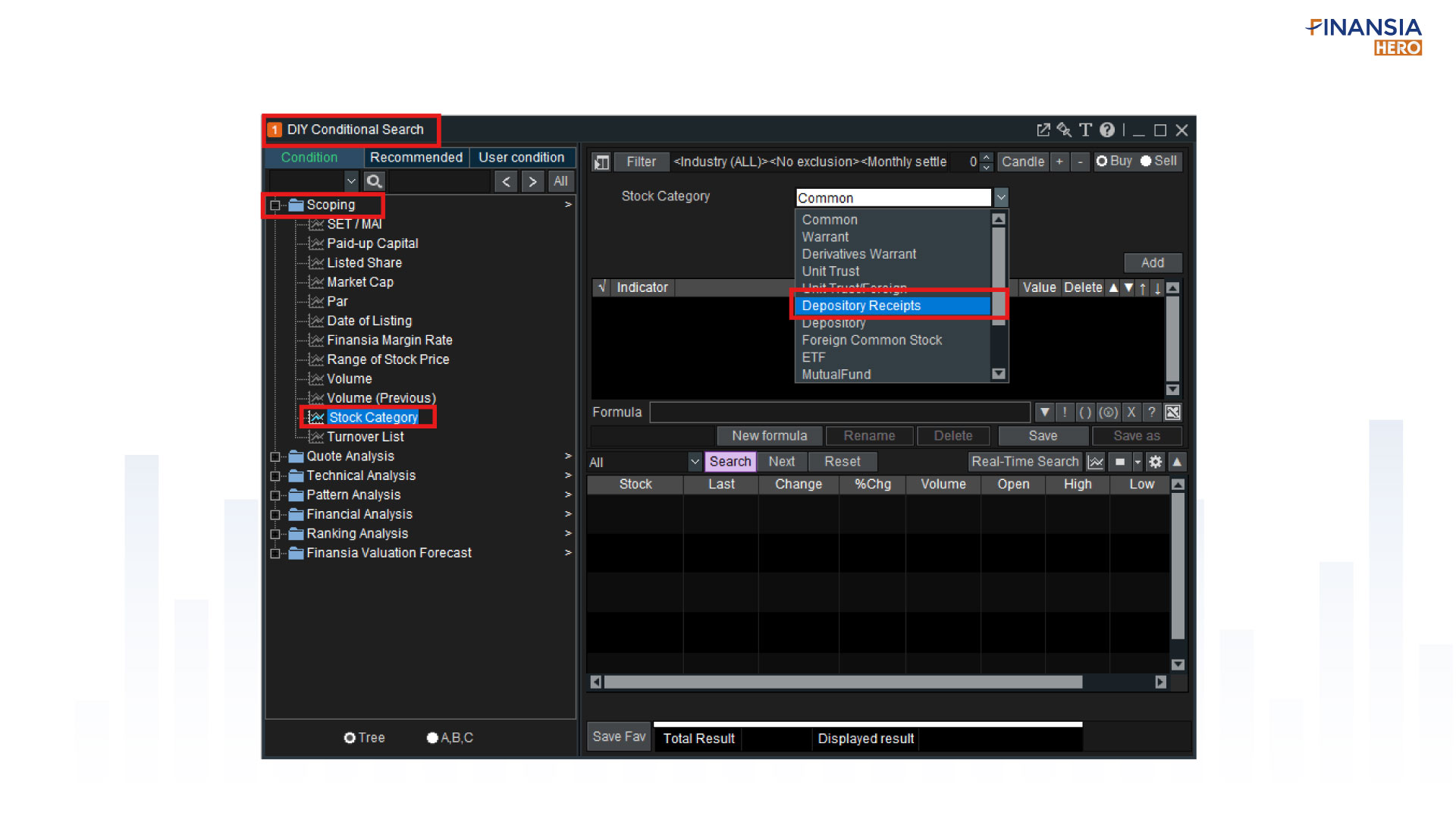The image size is (1456, 819).
Task: Select the Buy radio button
Action: coord(1102,162)
